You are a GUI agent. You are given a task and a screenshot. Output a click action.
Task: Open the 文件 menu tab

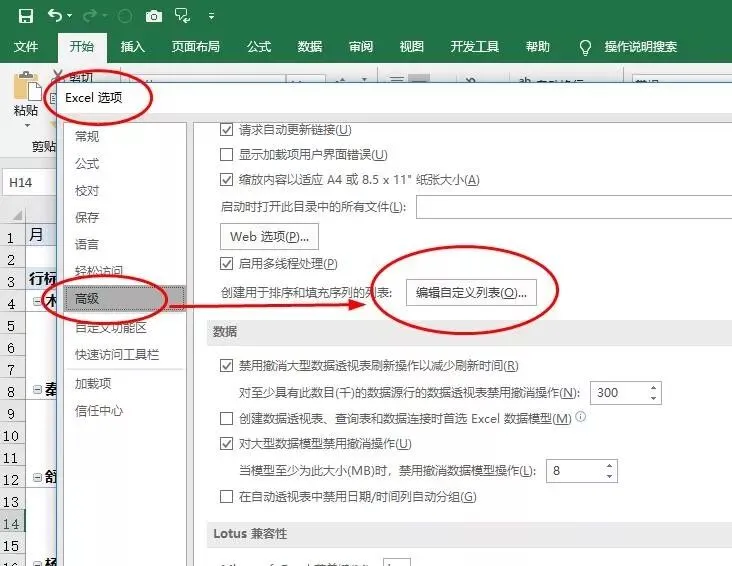click(26, 47)
